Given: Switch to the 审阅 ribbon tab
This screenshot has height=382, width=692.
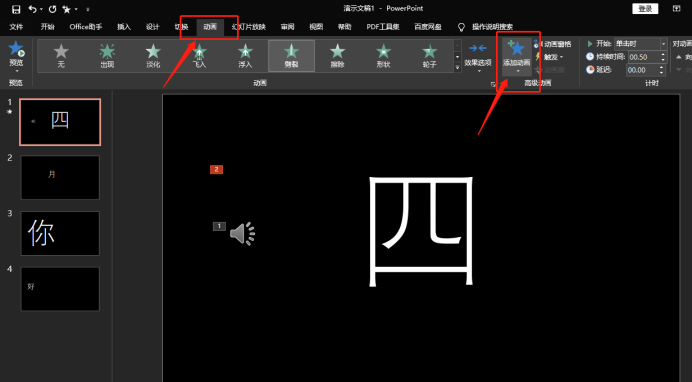Looking at the screenshot, I should click(x=287, y=27).
